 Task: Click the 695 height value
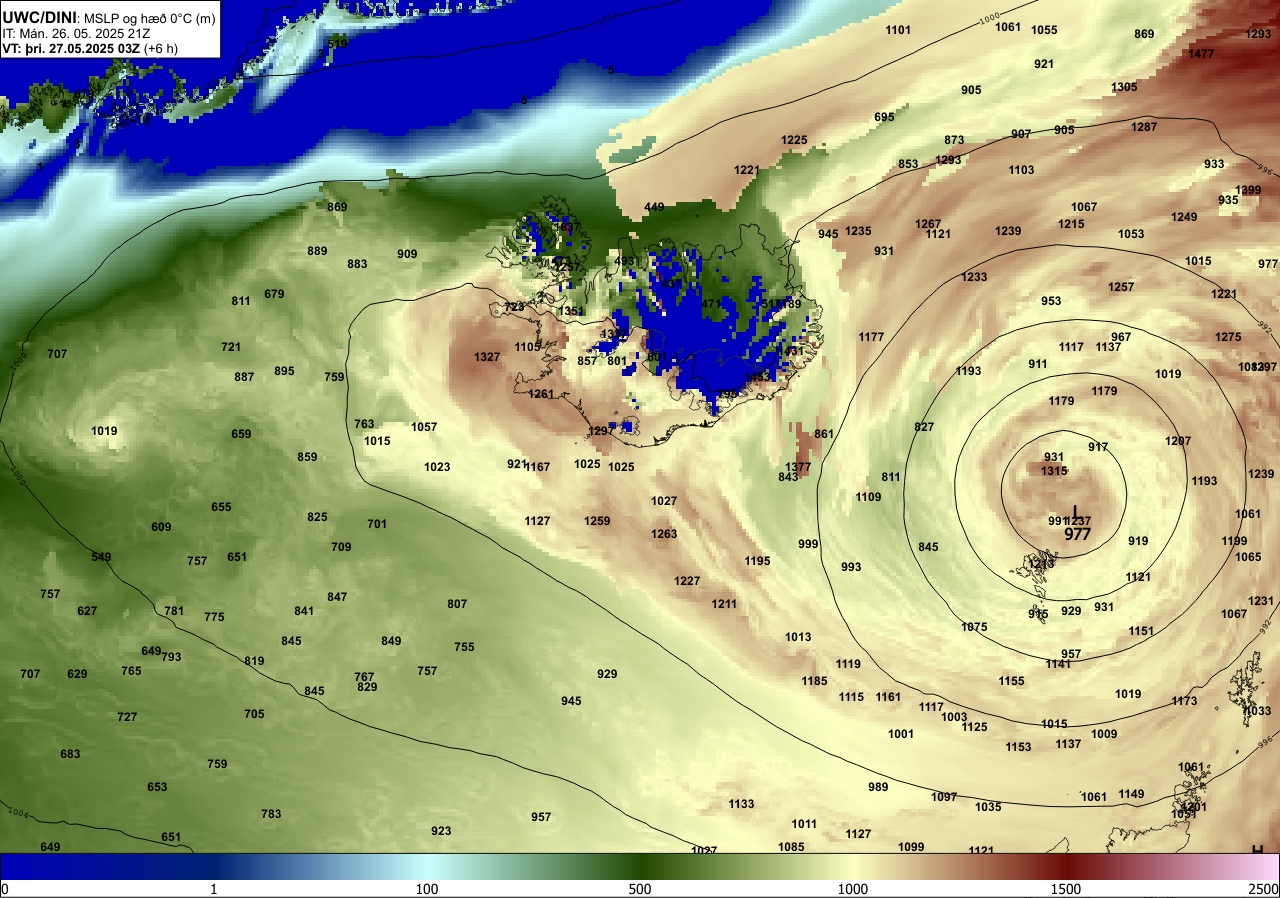(884, 117)
